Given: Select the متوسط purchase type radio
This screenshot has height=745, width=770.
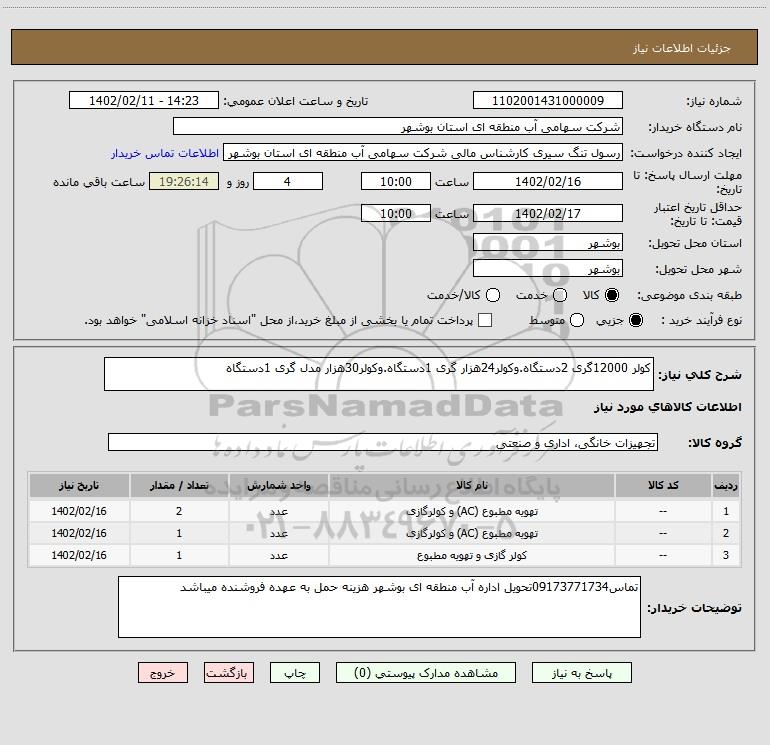Looking at the screenshot, I should click(577, 320).
